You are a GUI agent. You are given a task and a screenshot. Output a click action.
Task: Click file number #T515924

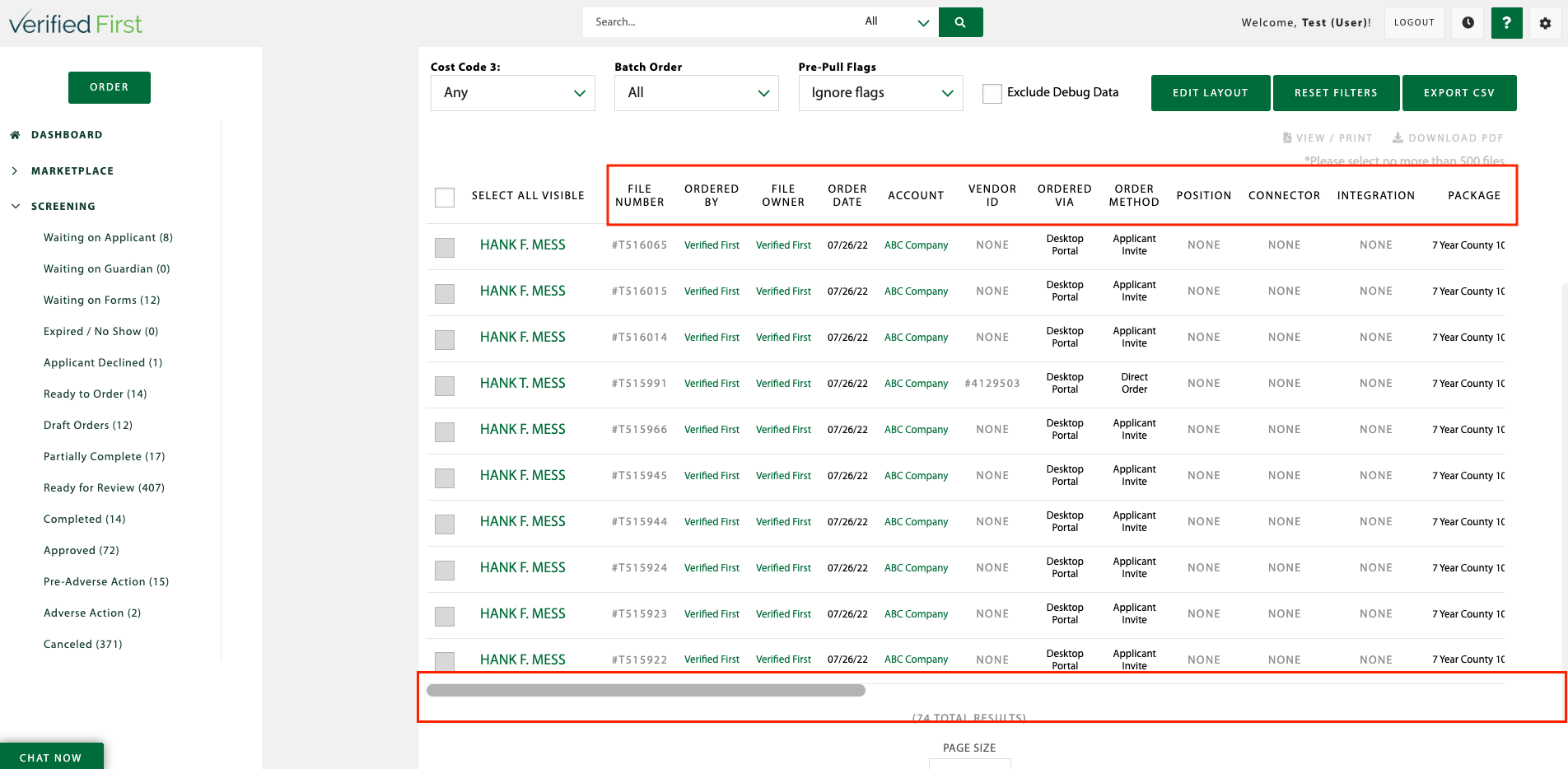coord(640,568)
